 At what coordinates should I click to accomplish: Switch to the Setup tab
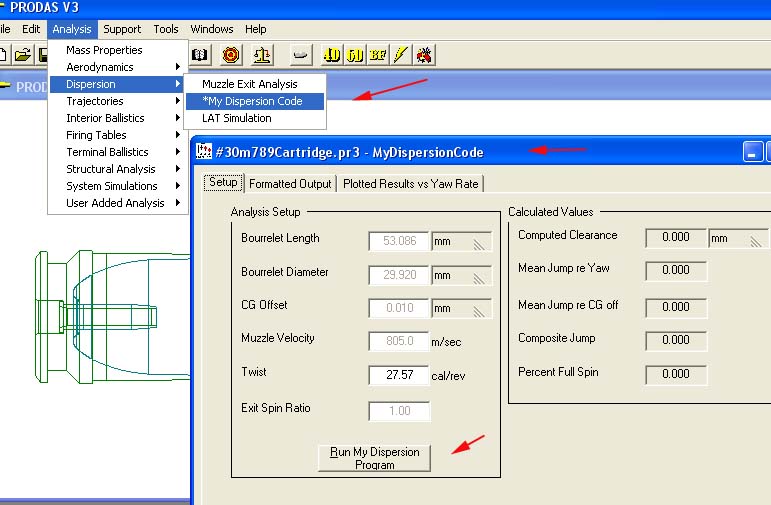pos(223,182)
